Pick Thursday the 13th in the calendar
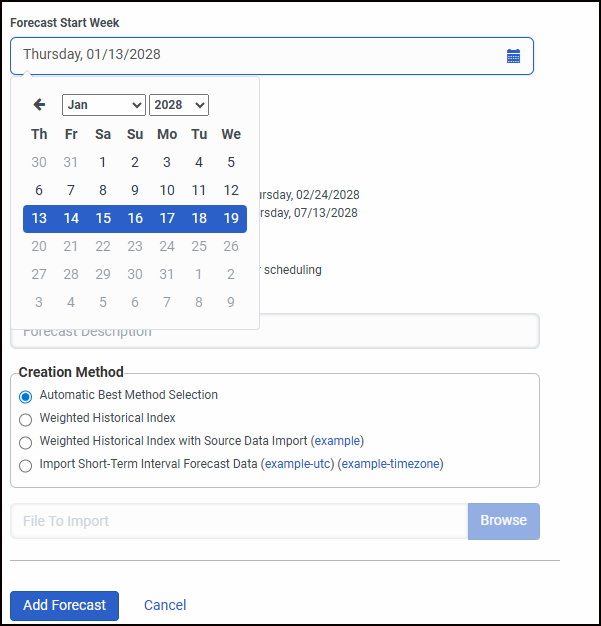 coord(39,218)
